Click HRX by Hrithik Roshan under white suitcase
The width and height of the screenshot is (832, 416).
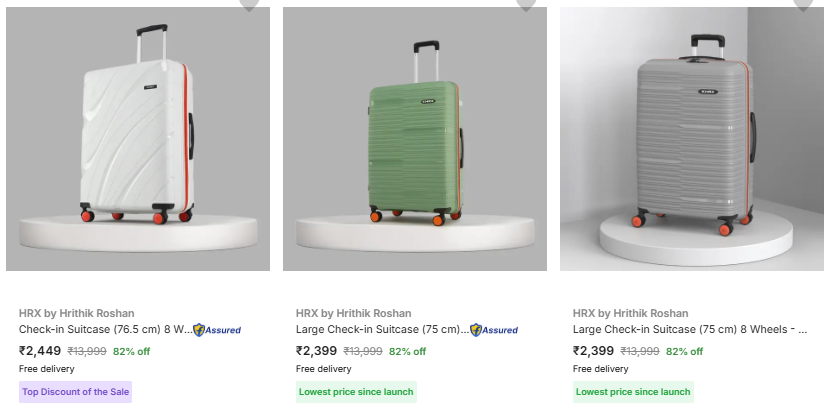click(77, 313)
